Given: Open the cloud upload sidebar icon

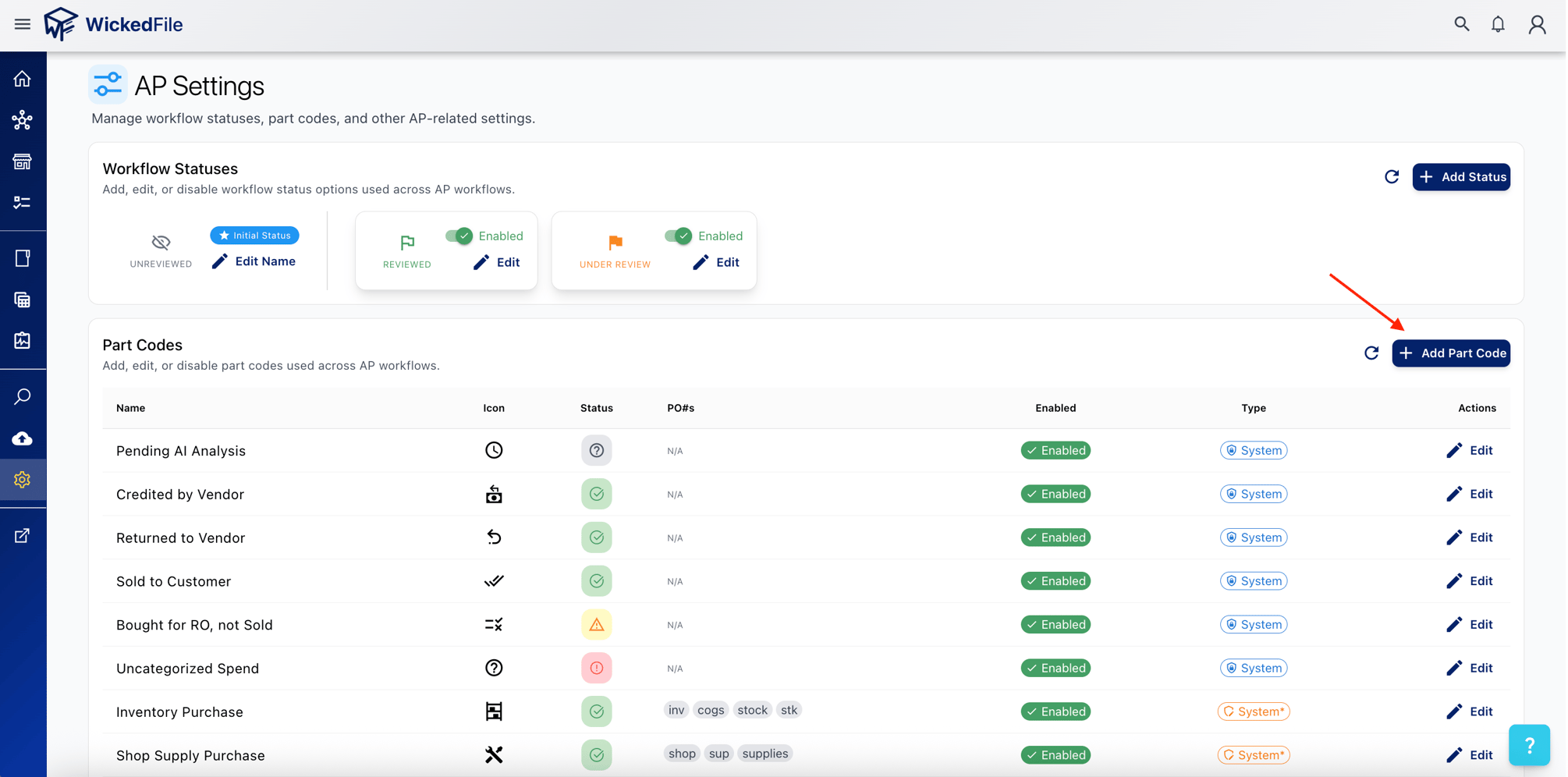Looking at the screenshot, I should 23,438.
